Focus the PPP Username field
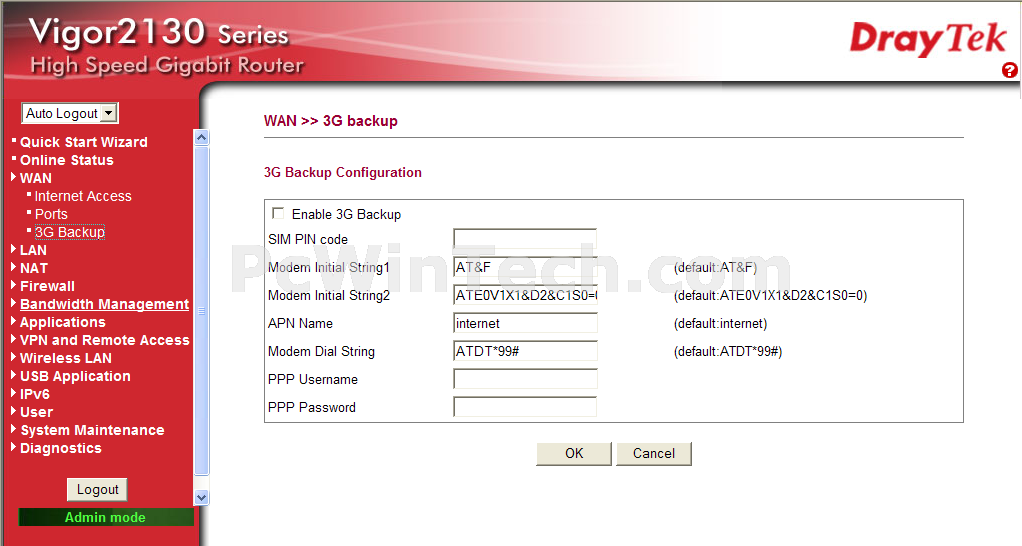The image size is (1022, 546). (x=525, y=379)
